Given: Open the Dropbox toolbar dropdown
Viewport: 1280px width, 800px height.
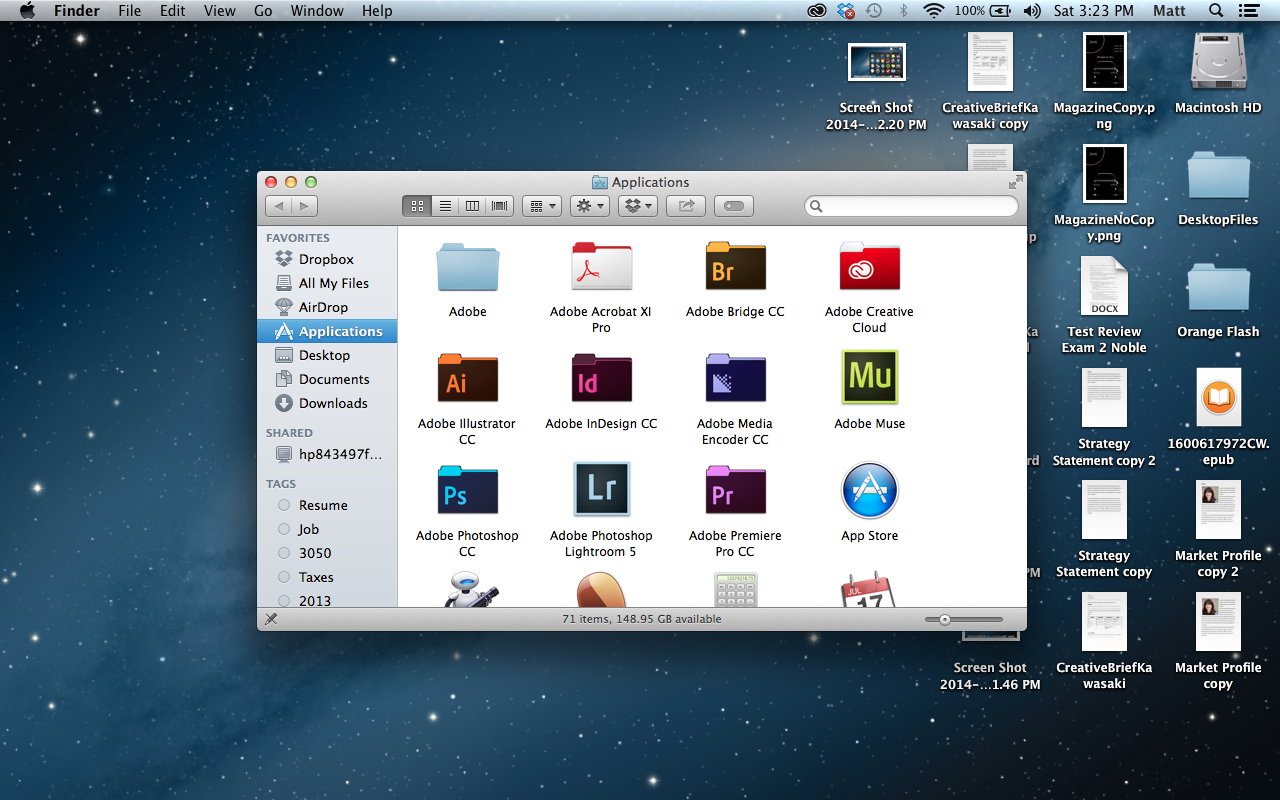Looking at the screenshot, I should [x=637, y=206].
